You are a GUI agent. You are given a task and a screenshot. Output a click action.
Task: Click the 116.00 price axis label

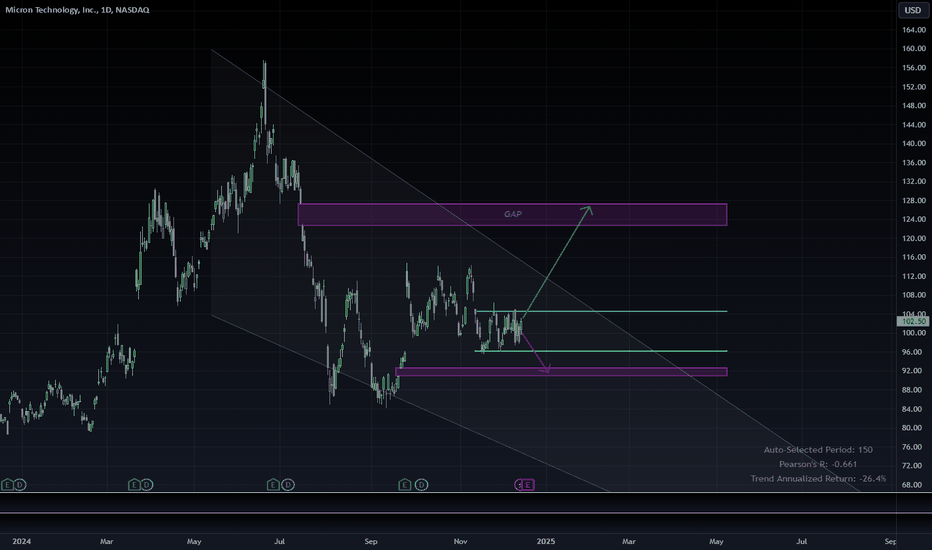[x=914, y=257]
